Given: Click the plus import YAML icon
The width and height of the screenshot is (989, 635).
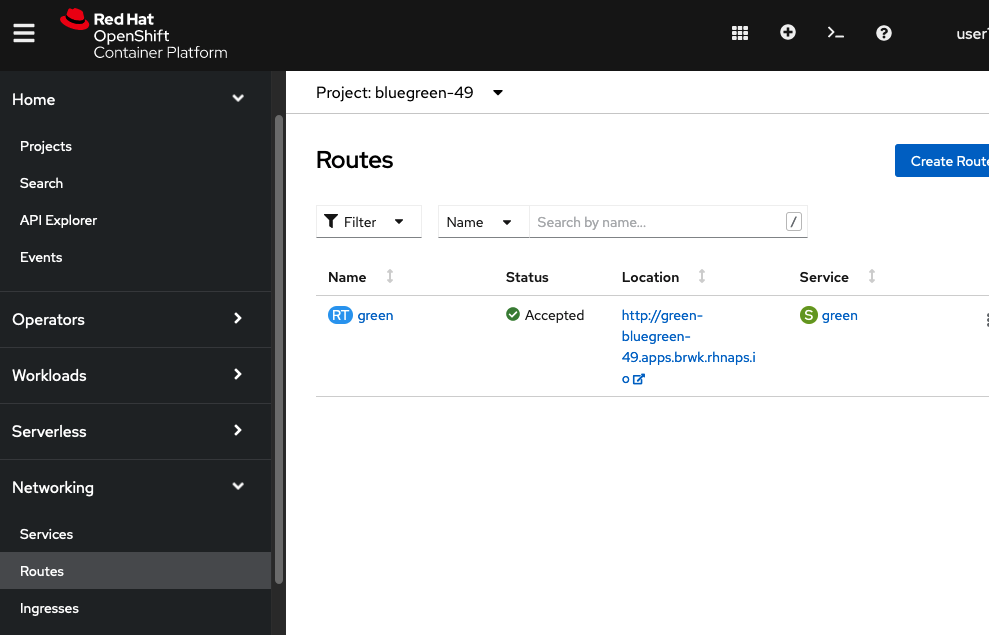Looking at the screenshot, I should [x=788, y=33].
